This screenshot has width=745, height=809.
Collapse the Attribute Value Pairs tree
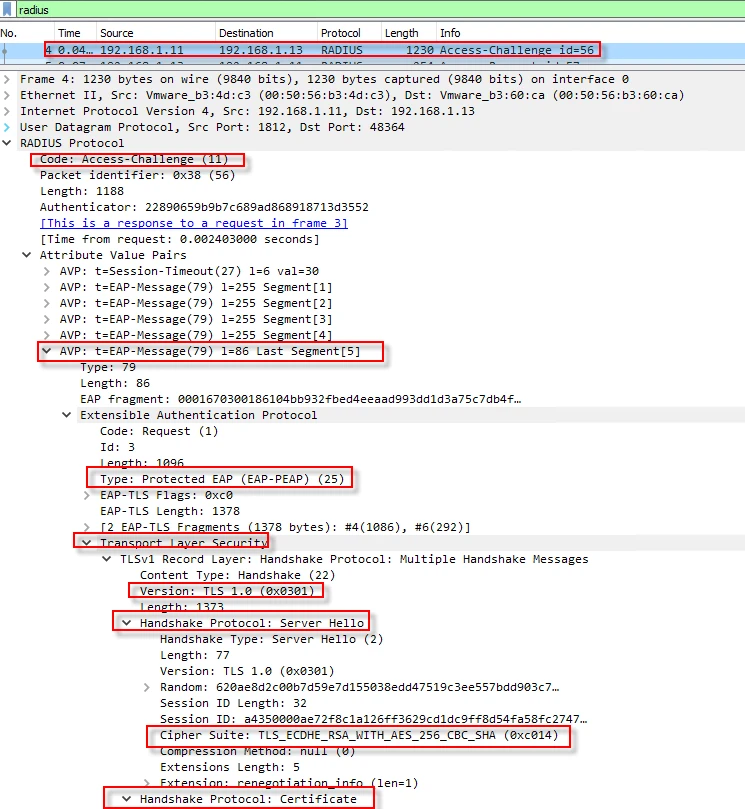pos(28,255)
